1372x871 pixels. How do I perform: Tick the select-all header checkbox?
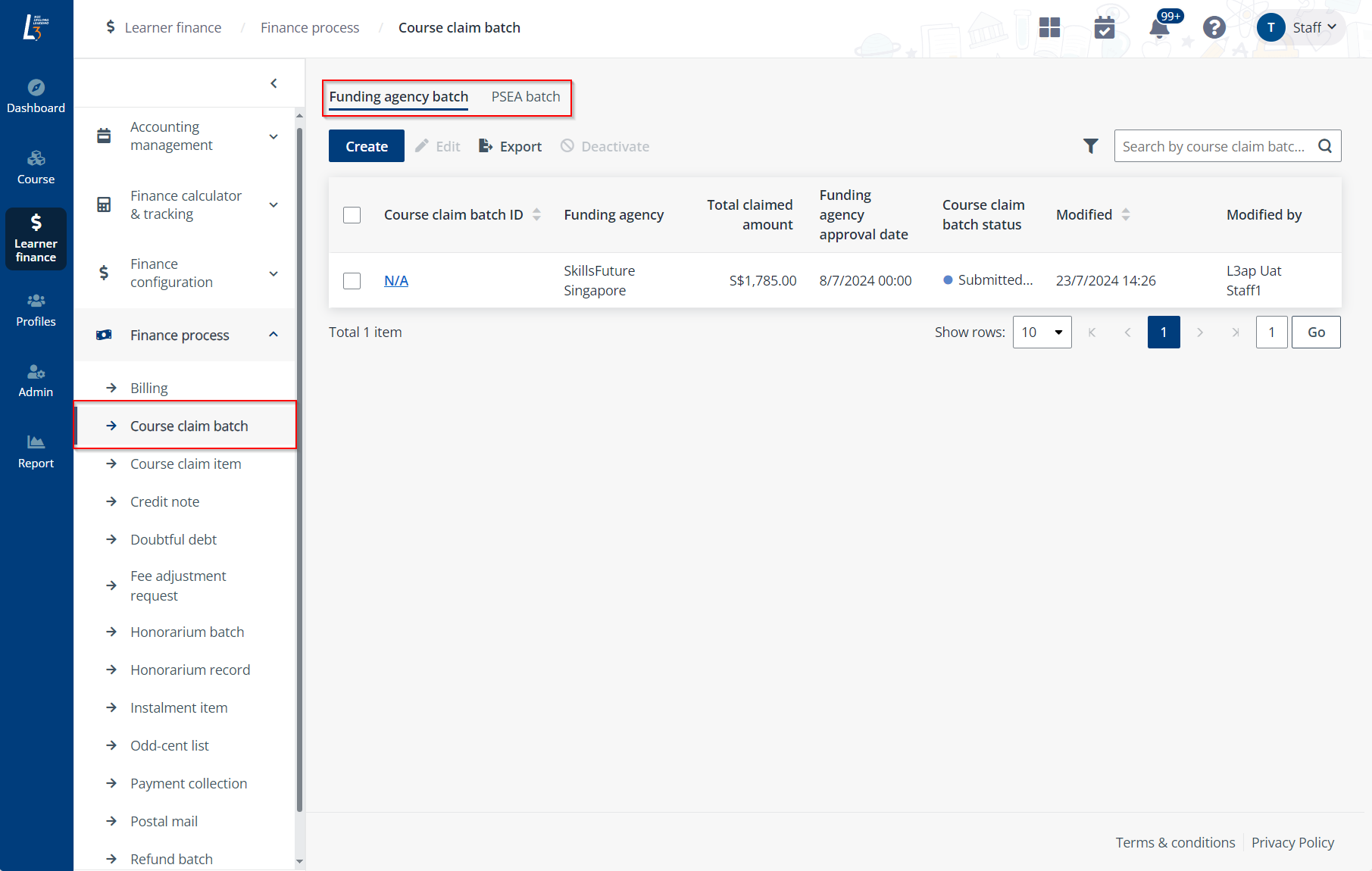tap(352, 215)
